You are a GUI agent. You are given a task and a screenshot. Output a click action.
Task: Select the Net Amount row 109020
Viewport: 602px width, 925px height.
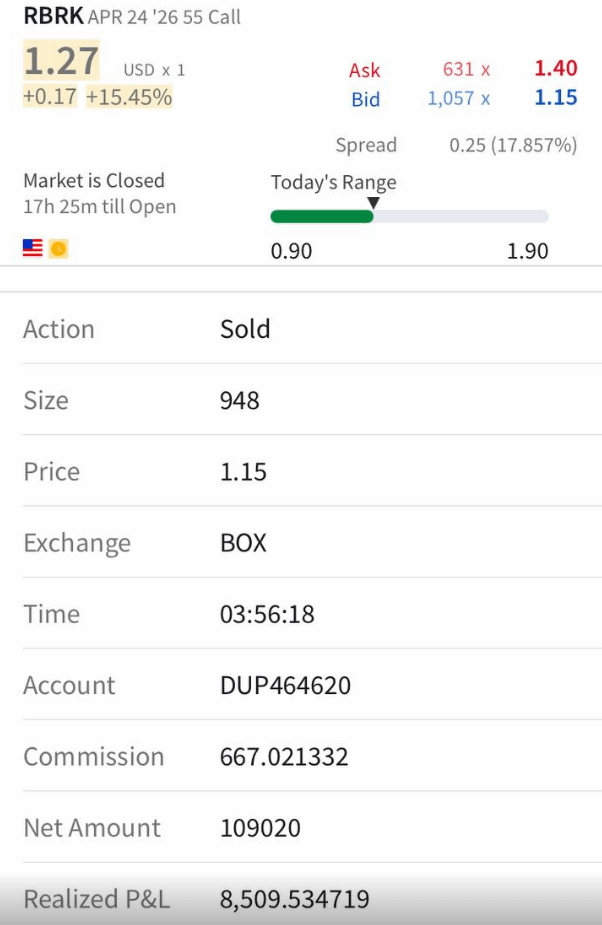coord(300,828)
